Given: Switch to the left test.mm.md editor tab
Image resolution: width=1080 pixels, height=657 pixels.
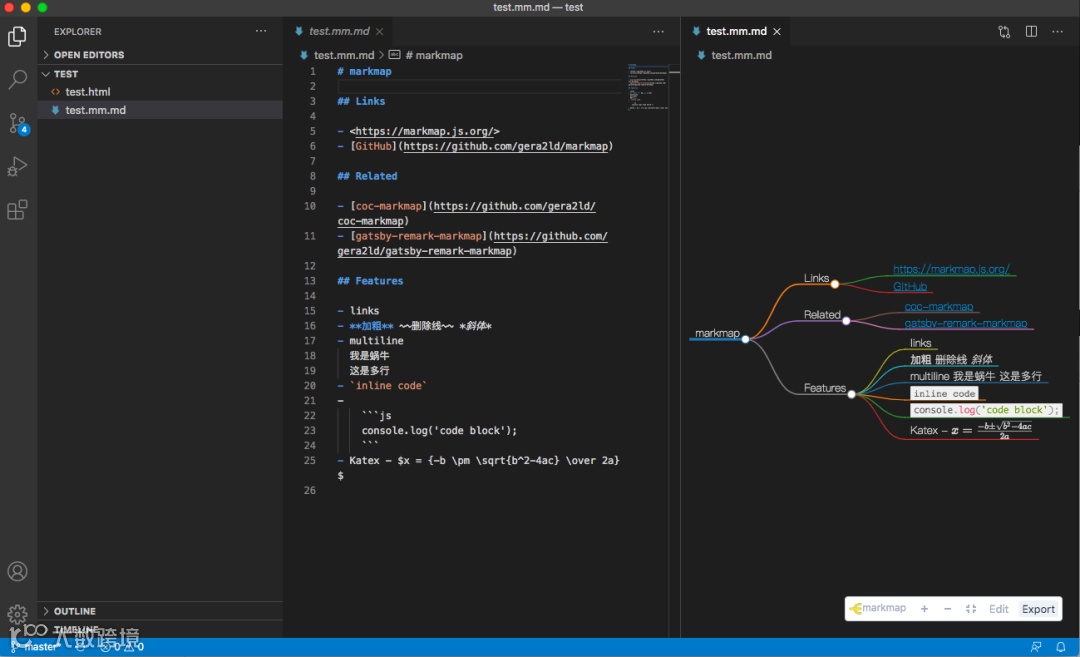Looking at the screenshot, I should (x=338, y=31).
